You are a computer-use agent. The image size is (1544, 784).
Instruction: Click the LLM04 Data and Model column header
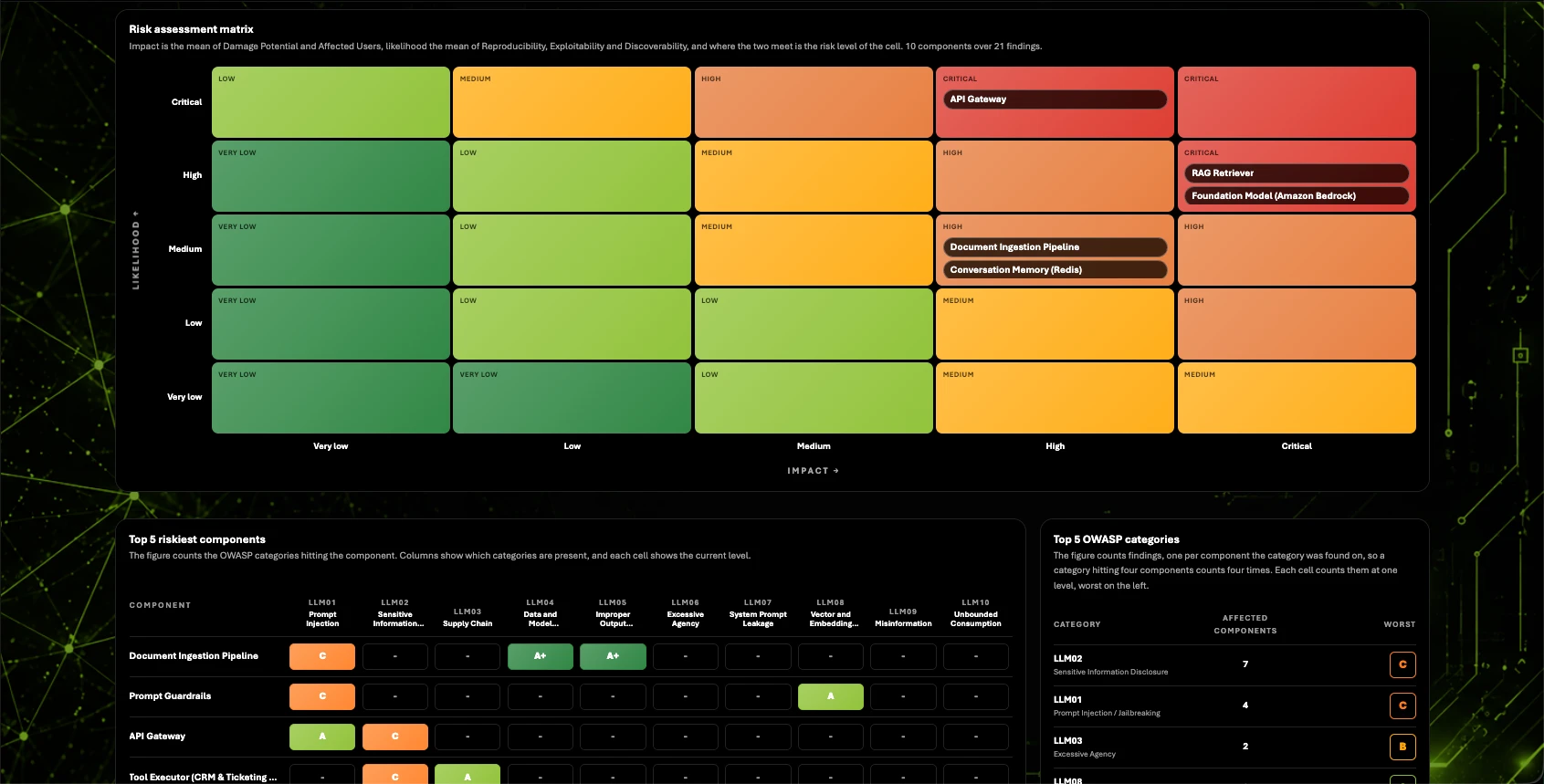541,613
